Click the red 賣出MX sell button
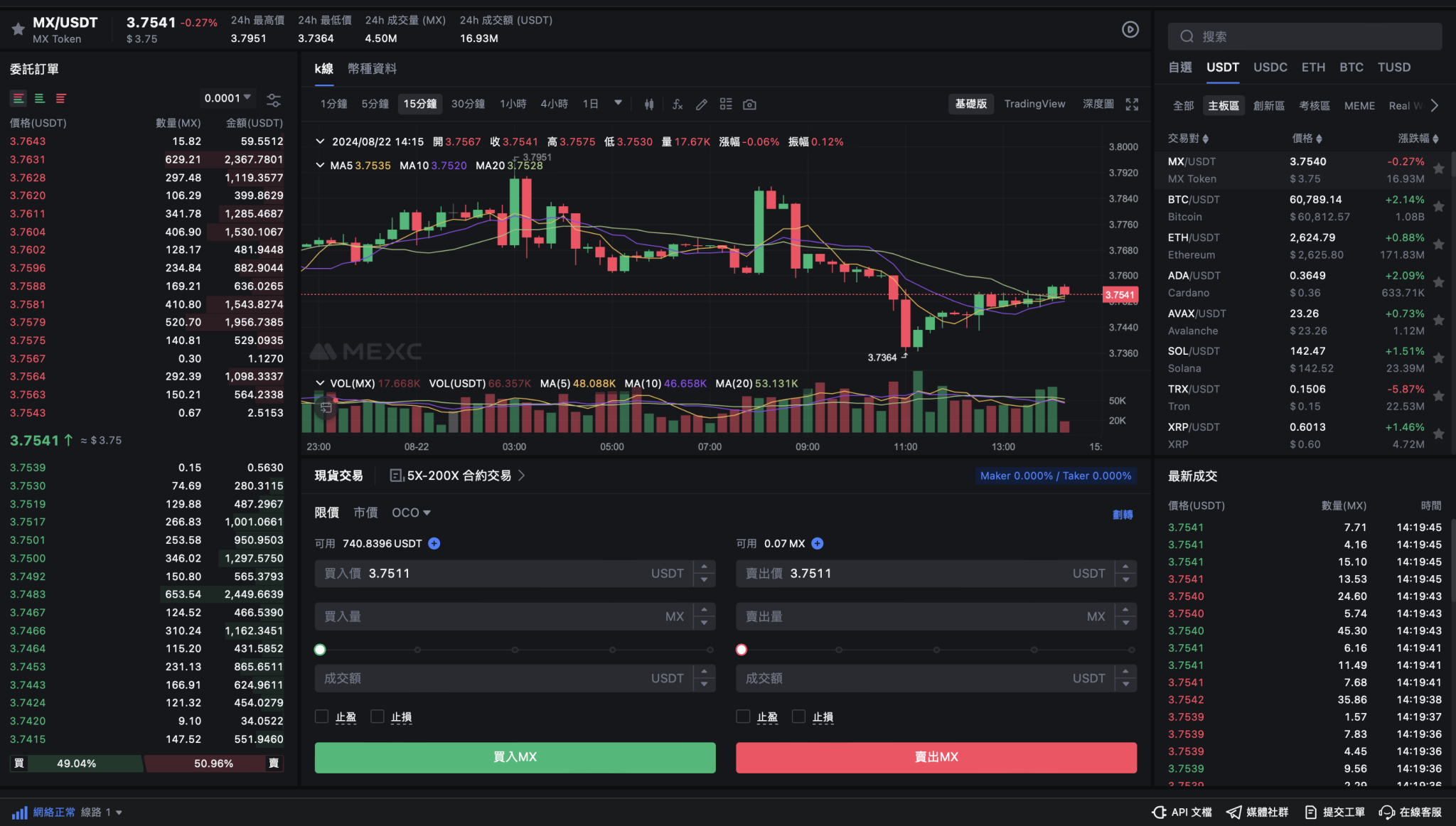Image resolution: width=1456 pixels, height=826 pixels. [936, 757]
